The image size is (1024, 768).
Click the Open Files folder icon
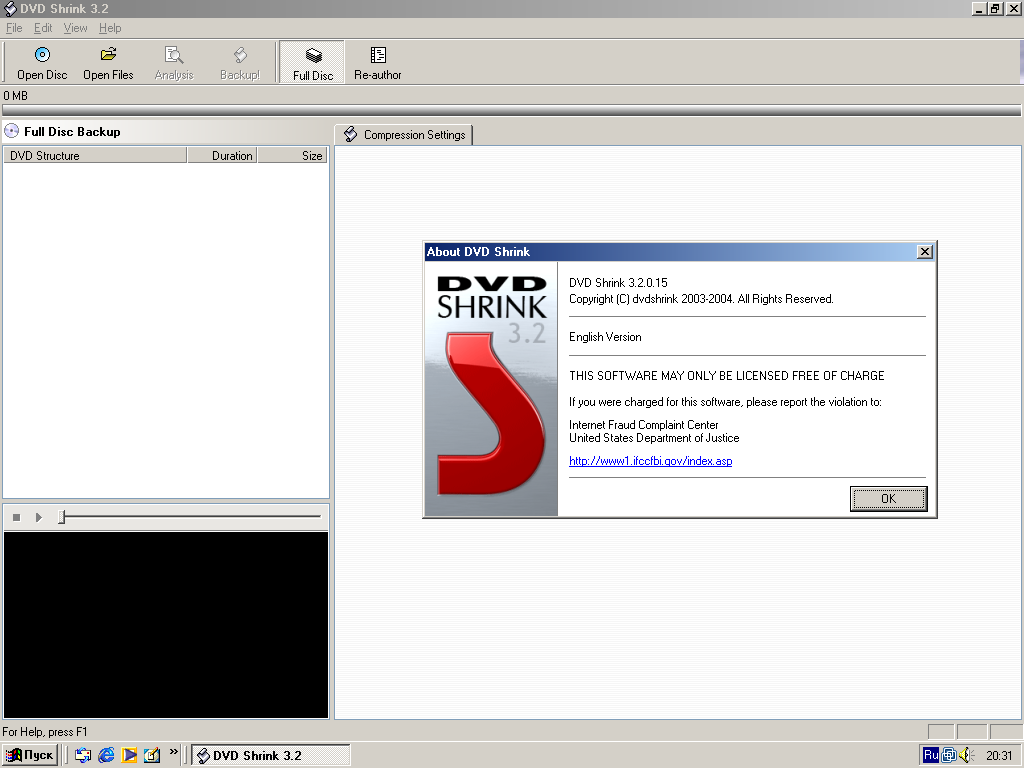click(x=108, y=56)
